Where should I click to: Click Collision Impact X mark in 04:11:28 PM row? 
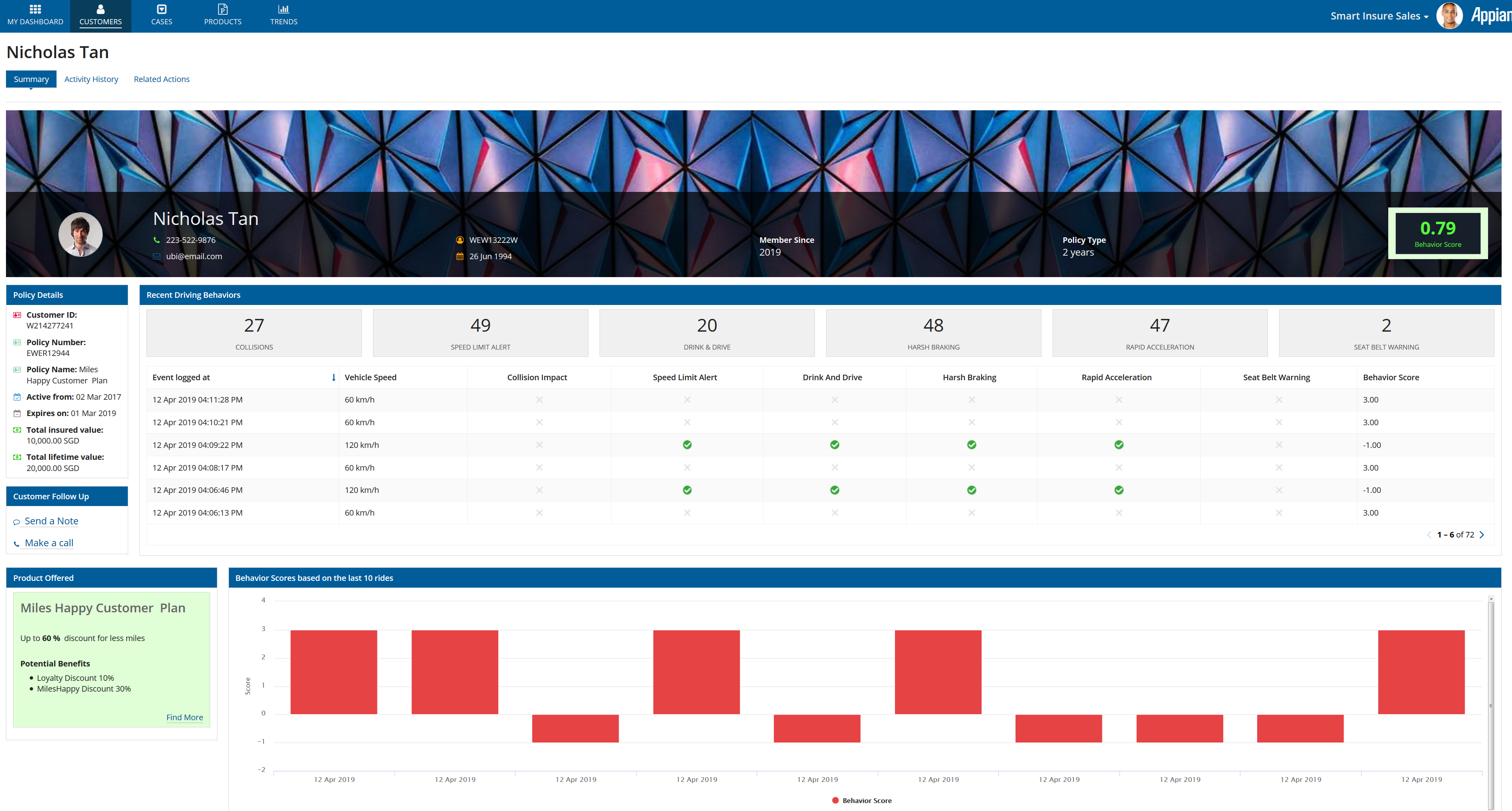tap(539, 400)
